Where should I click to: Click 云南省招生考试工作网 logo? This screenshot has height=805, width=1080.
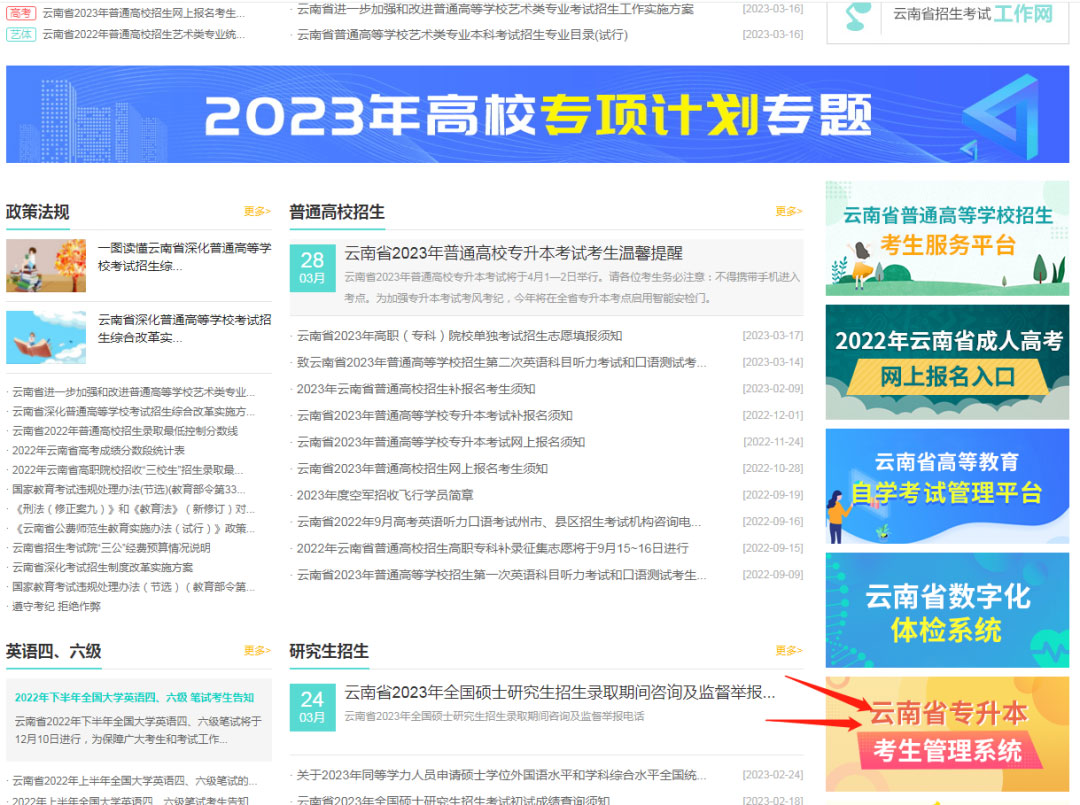(946, 17)
